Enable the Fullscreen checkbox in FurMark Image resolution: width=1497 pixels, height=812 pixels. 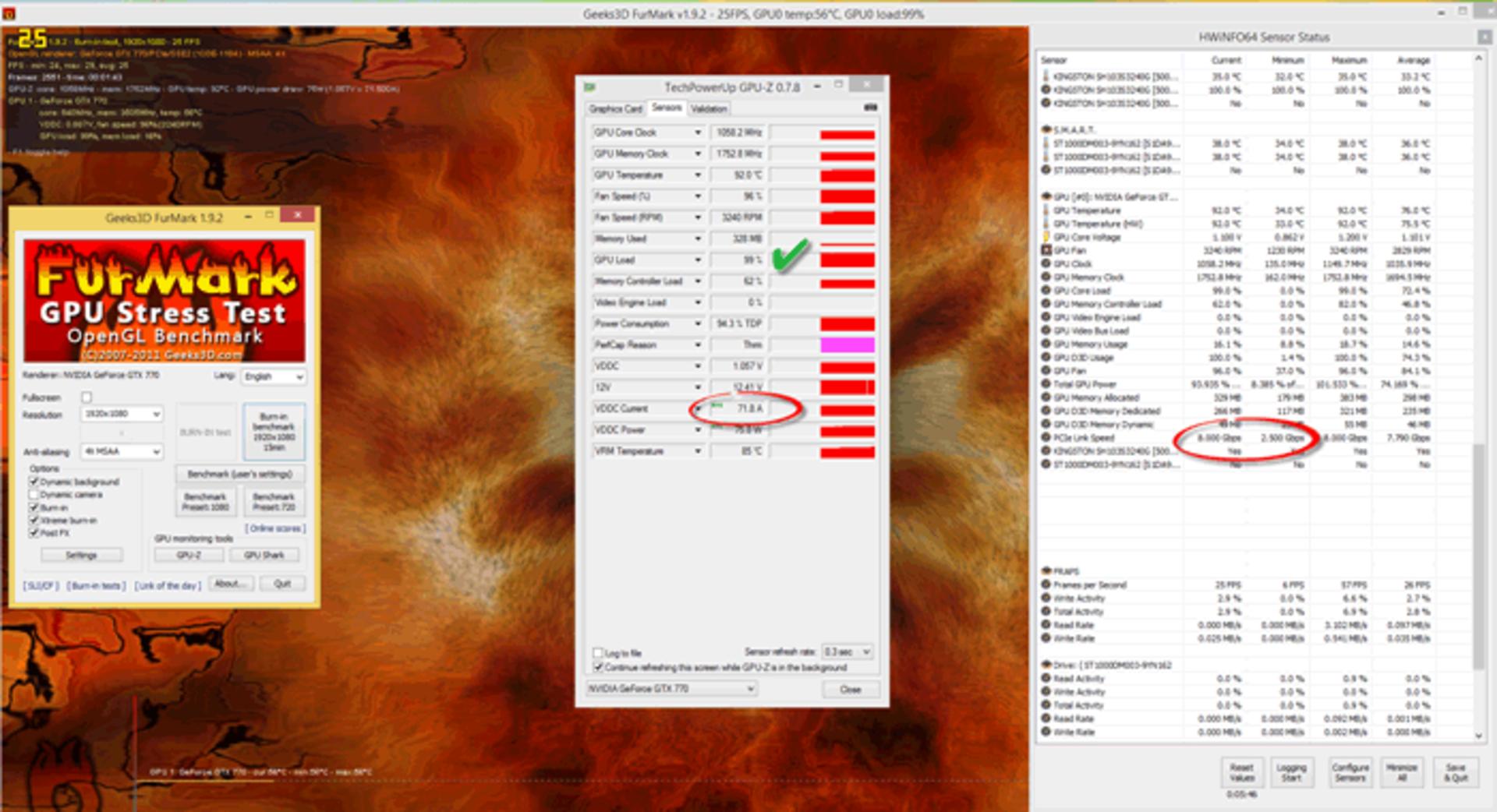coord(87,397)
